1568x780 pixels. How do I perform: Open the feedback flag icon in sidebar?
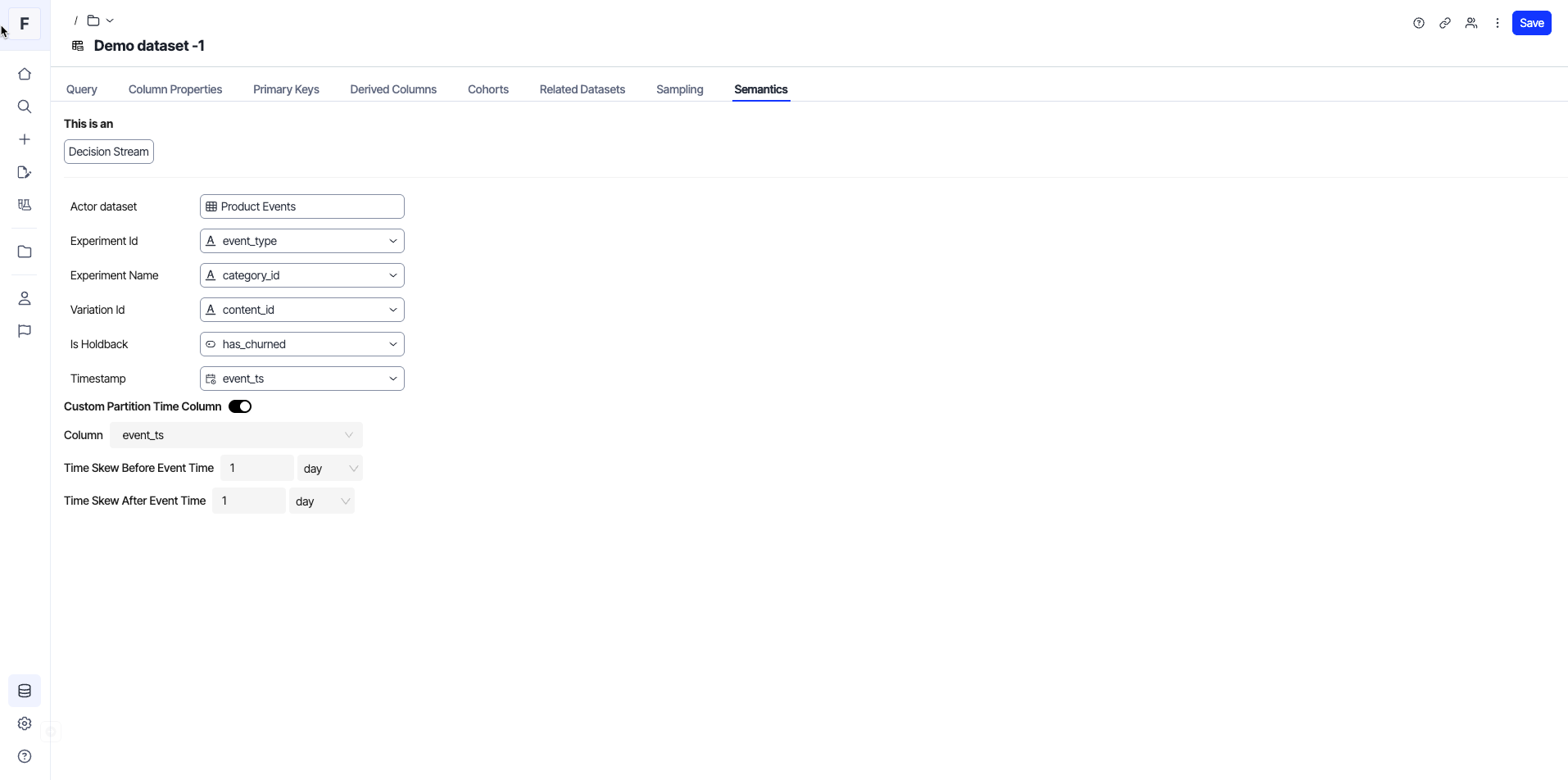[x=25, y=331]
